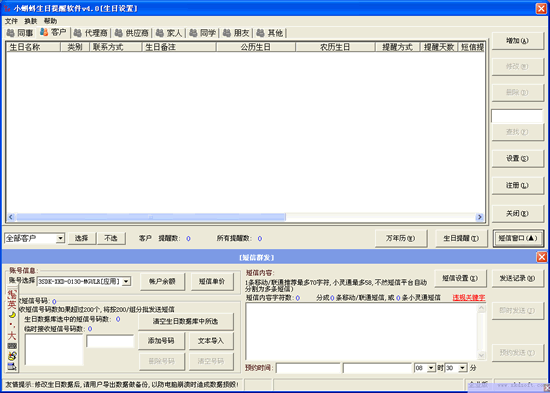Click the second 预约时间 field before the hour
The height and width of the screenshot is (393, 550).
click(377, 368)
